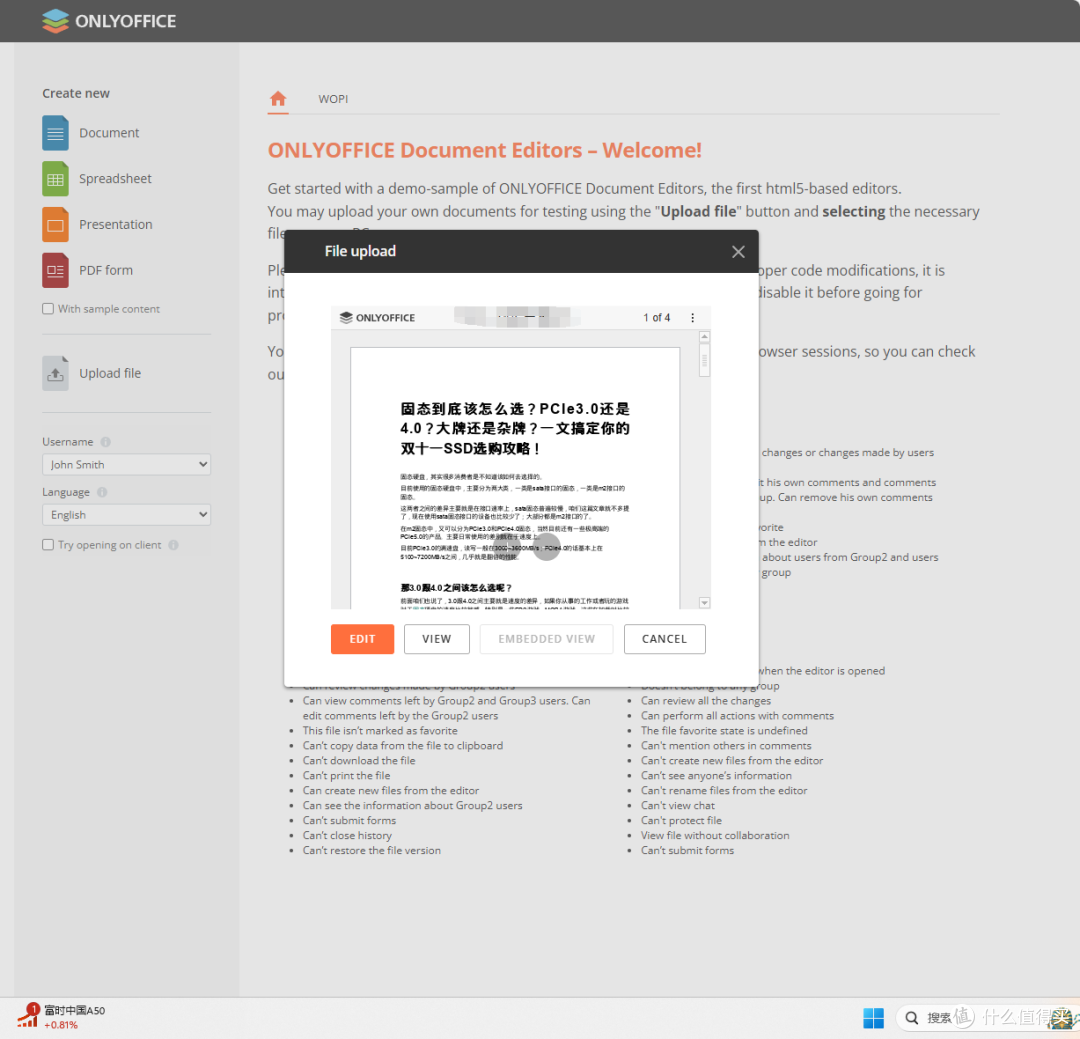This screenshot has height=1039, width=1080.
Task: Enable With sample content checkbox
Action: click(48, 309)
